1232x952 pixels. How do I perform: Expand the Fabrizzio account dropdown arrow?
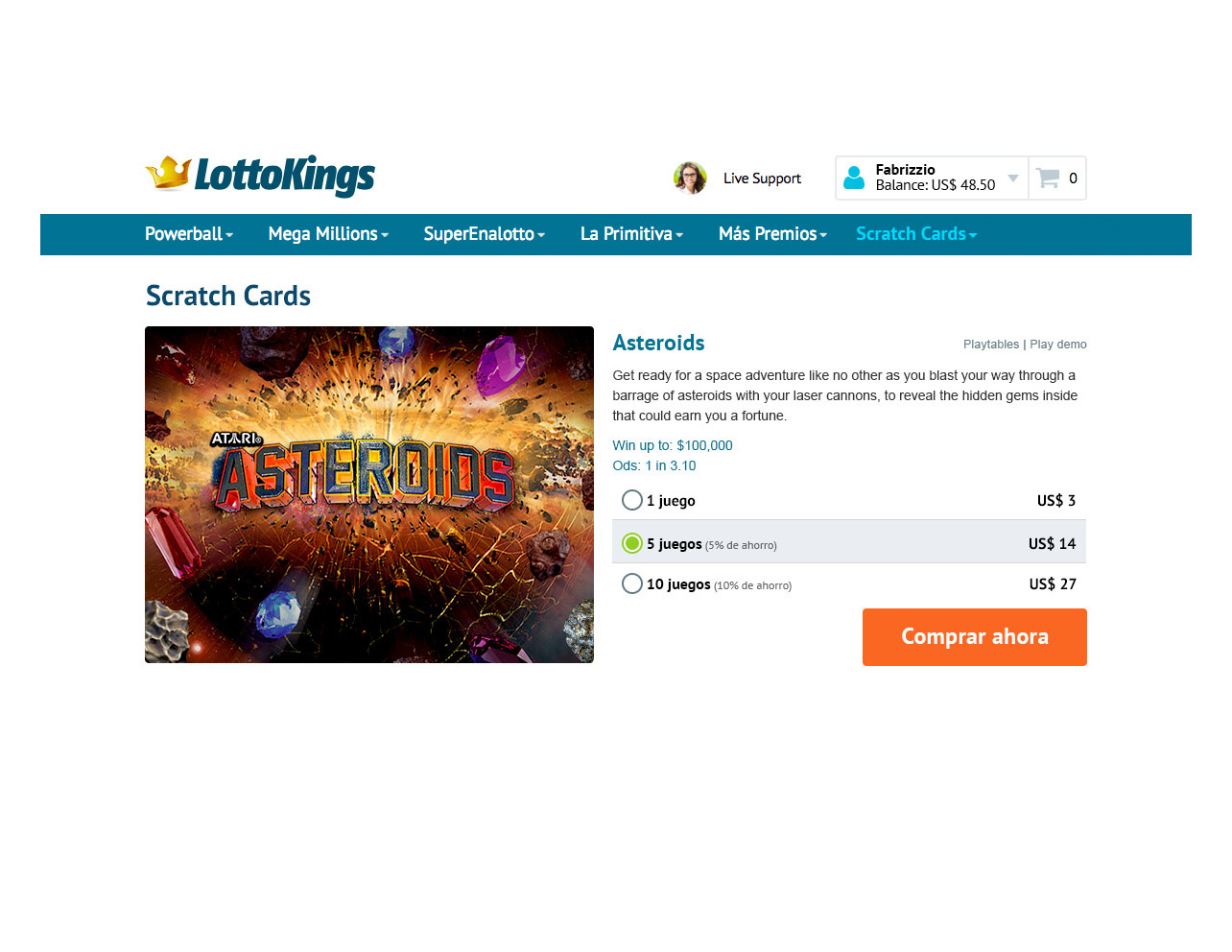pyautogui.click(x=1013, y=178)
